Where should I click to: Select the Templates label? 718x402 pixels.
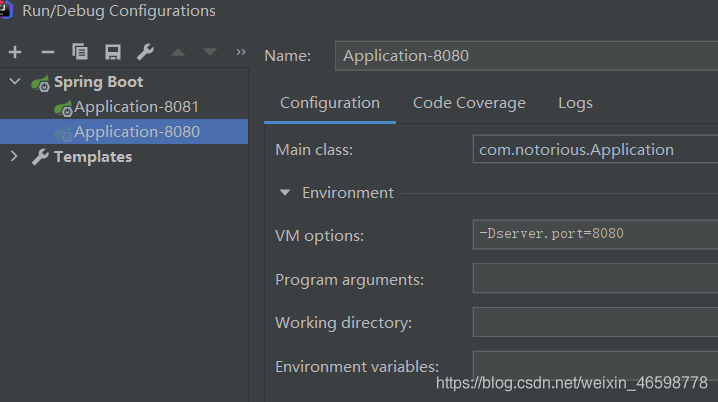93,157
